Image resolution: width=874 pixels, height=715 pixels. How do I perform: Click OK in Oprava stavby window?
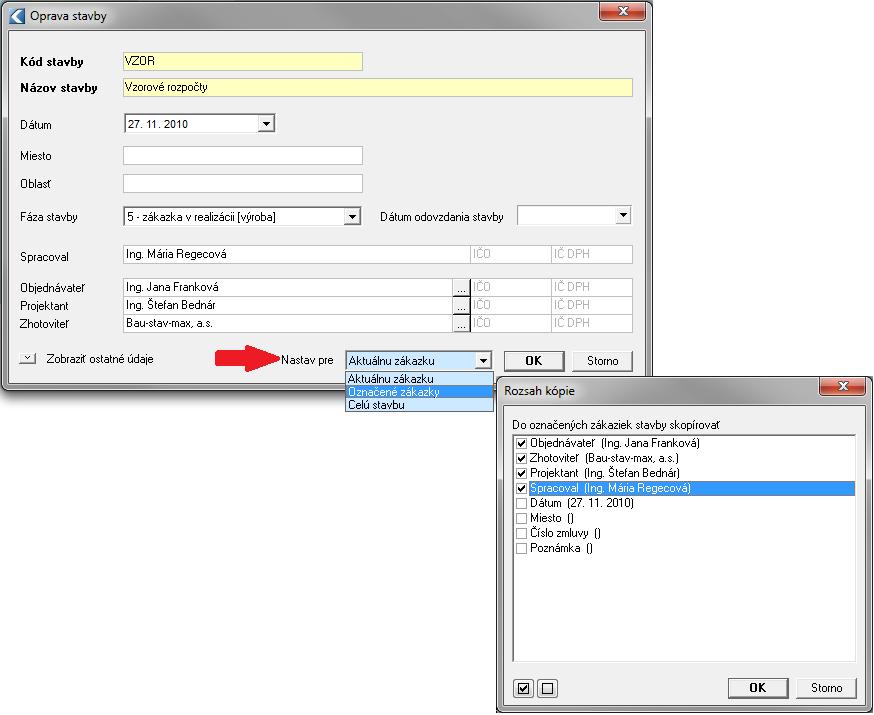(x=534, y=361)
